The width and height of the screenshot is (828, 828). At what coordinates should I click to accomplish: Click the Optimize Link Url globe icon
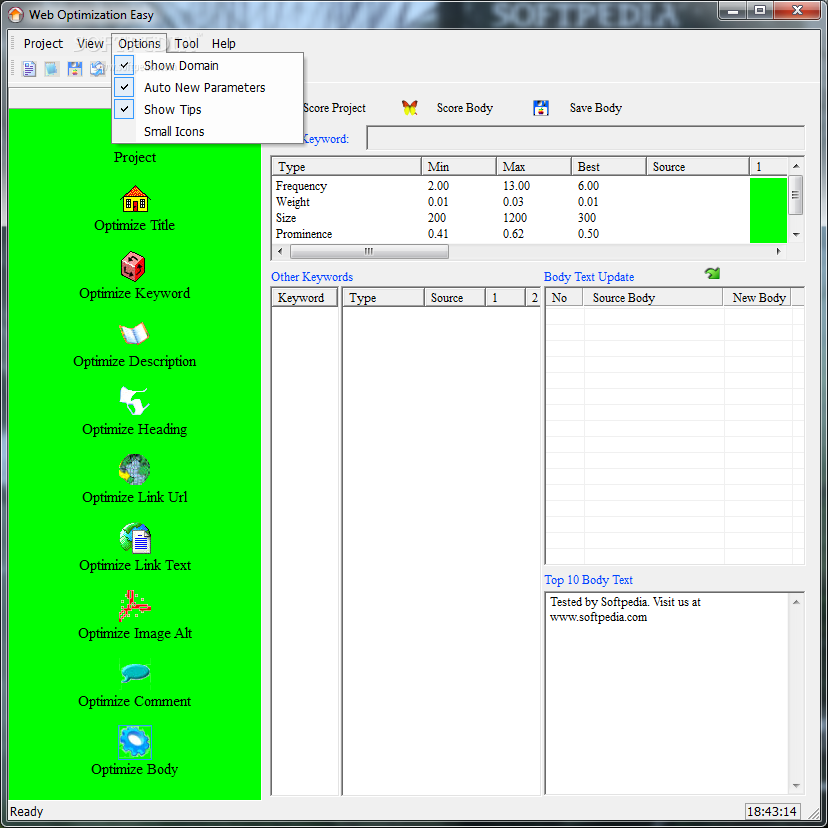[134, 469]
